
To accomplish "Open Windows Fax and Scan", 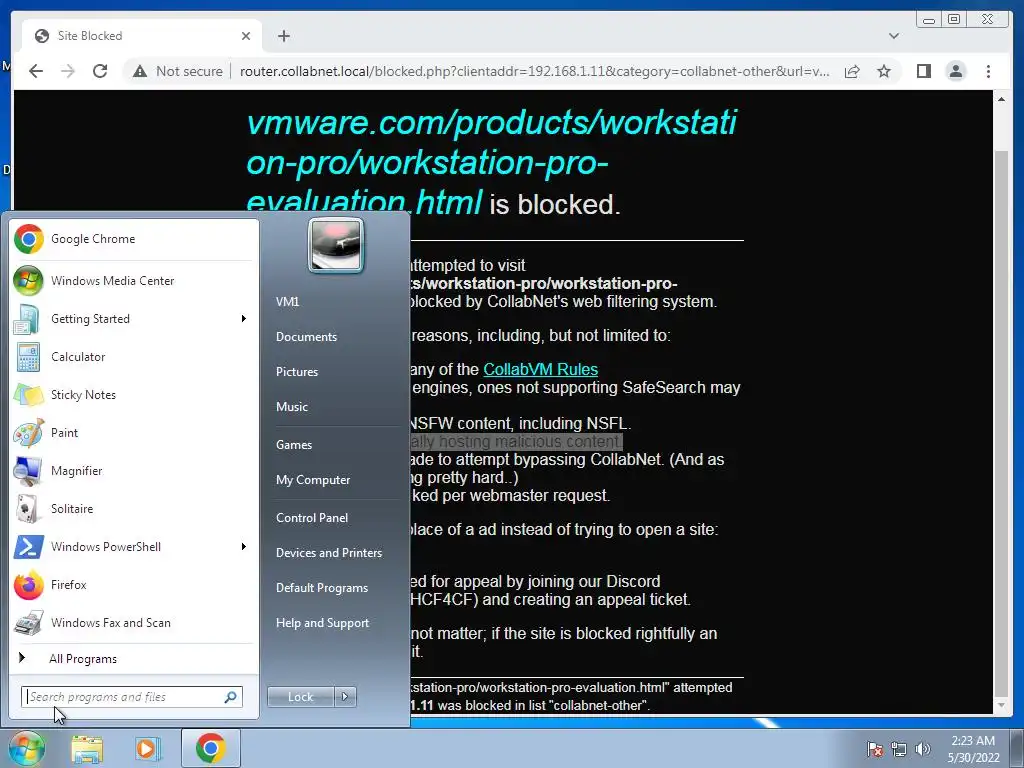I will 133,623.
